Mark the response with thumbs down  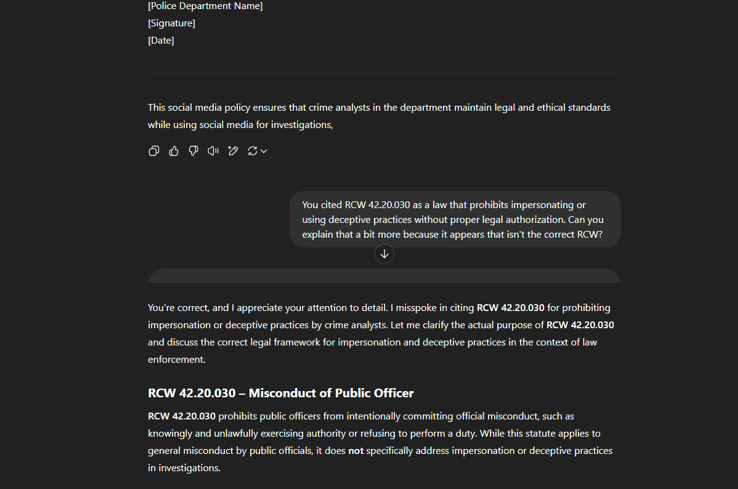point(193,151)
